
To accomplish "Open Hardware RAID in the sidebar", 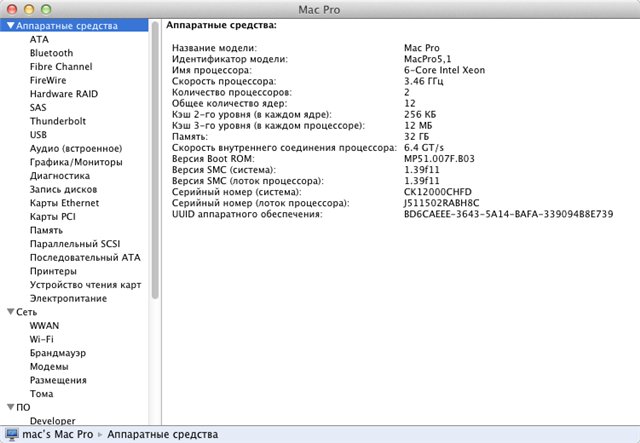I will tap(64, 94).
